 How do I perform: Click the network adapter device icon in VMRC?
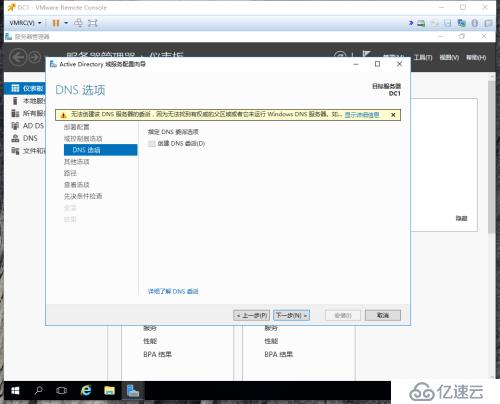(x=462, y=23)
